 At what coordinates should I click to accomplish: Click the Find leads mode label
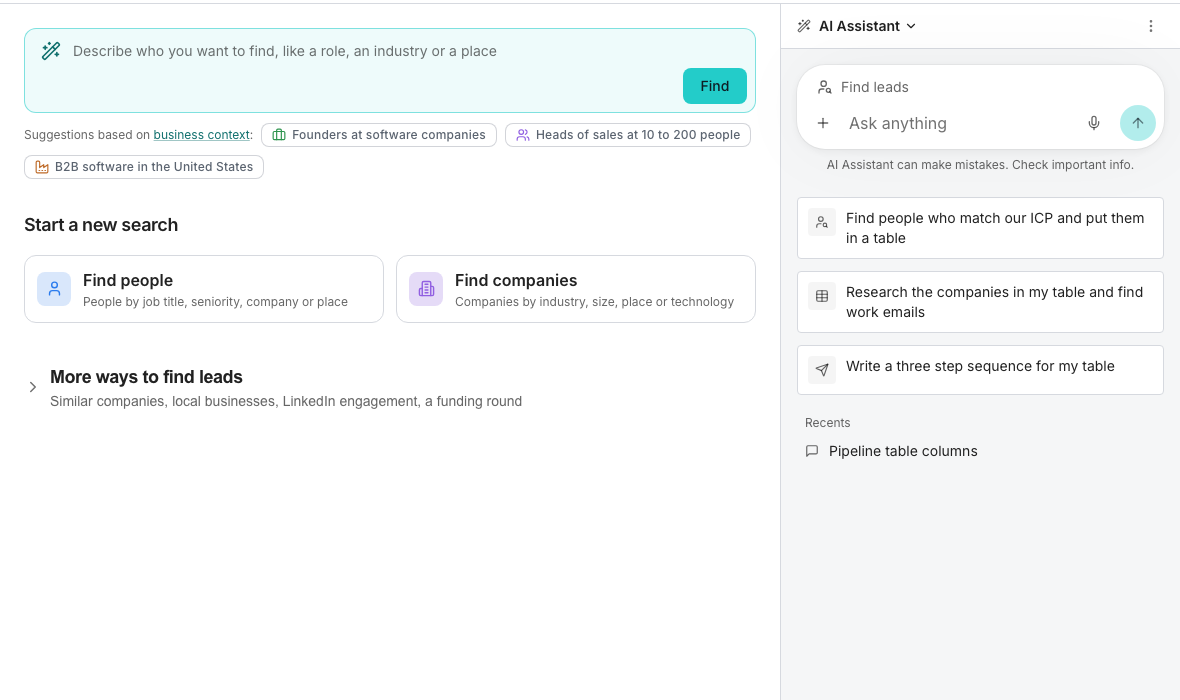[874, 87]
